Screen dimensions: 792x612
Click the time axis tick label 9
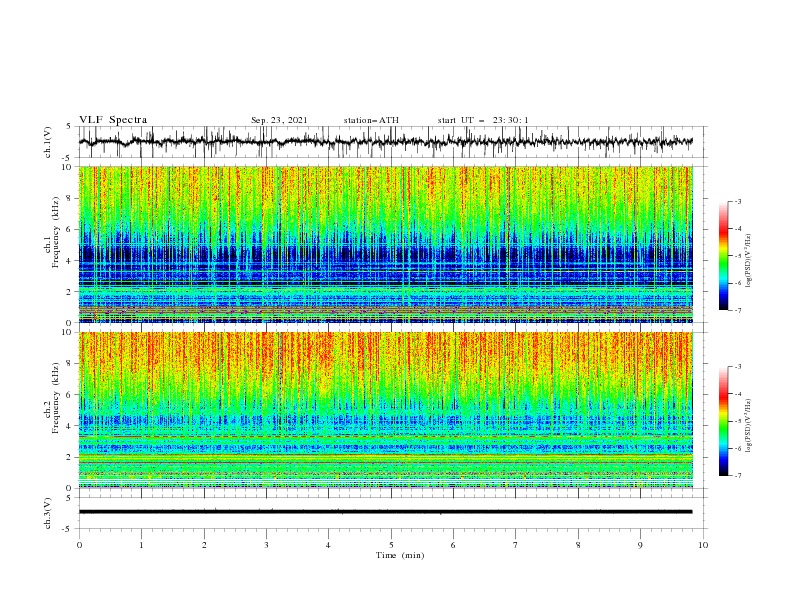[640, 545]
